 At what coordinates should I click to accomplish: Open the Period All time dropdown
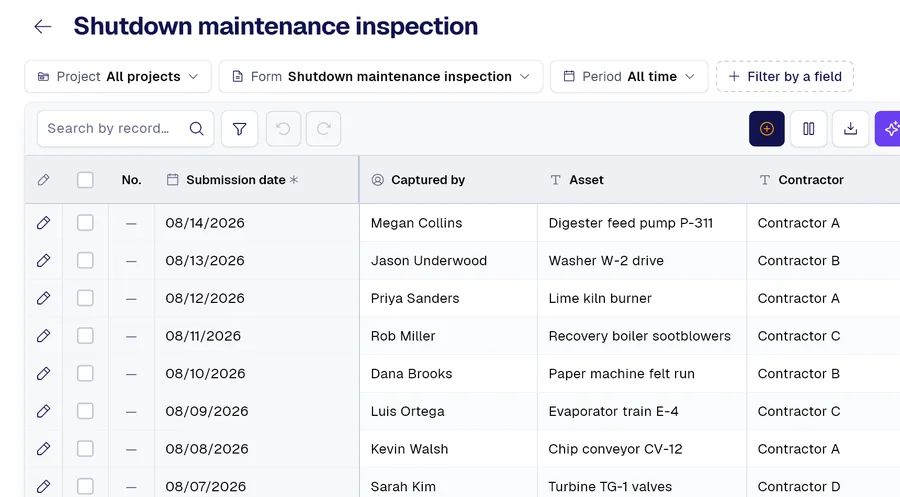click(x=629, y=76)
